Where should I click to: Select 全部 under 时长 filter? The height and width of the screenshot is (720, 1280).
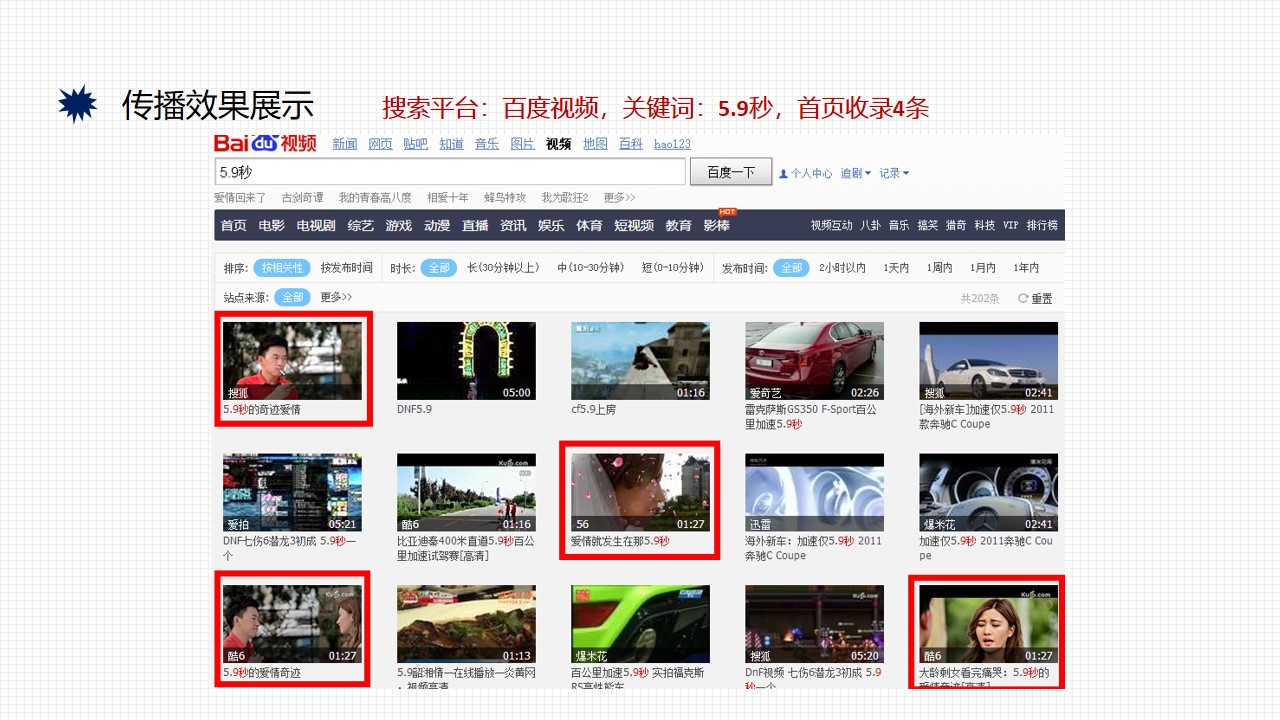pos(438,268)
